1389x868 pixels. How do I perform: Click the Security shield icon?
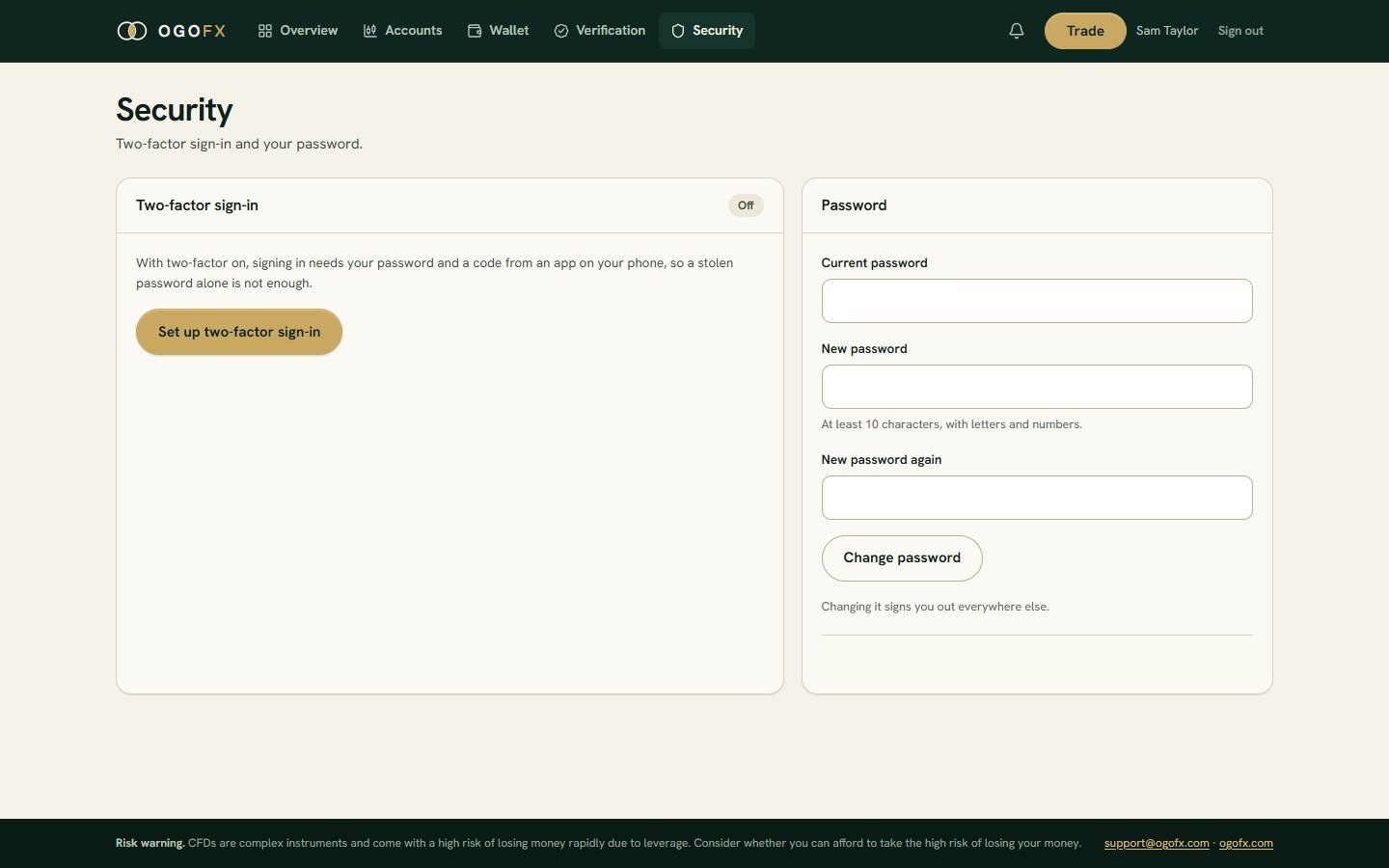[678, 31]
